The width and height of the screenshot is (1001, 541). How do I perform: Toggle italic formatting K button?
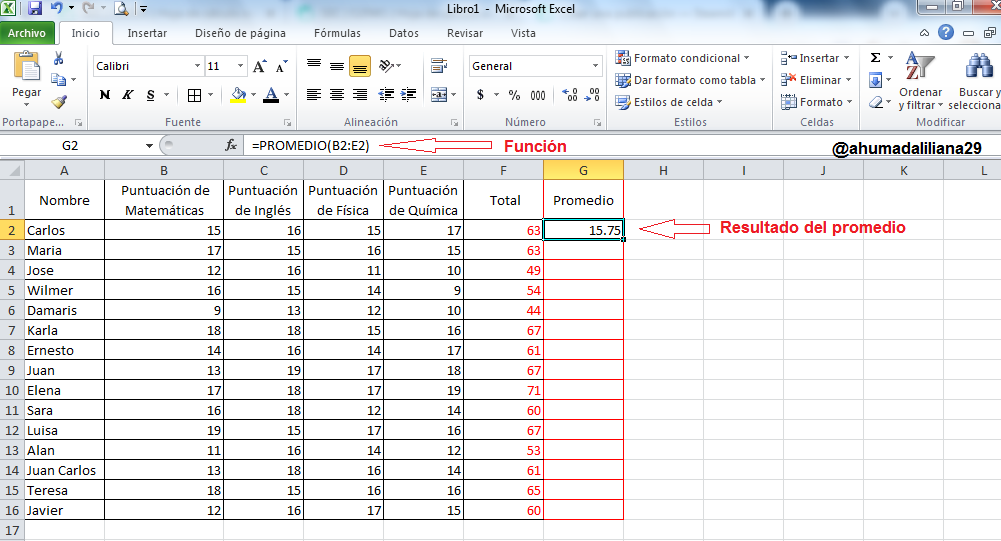128,95
